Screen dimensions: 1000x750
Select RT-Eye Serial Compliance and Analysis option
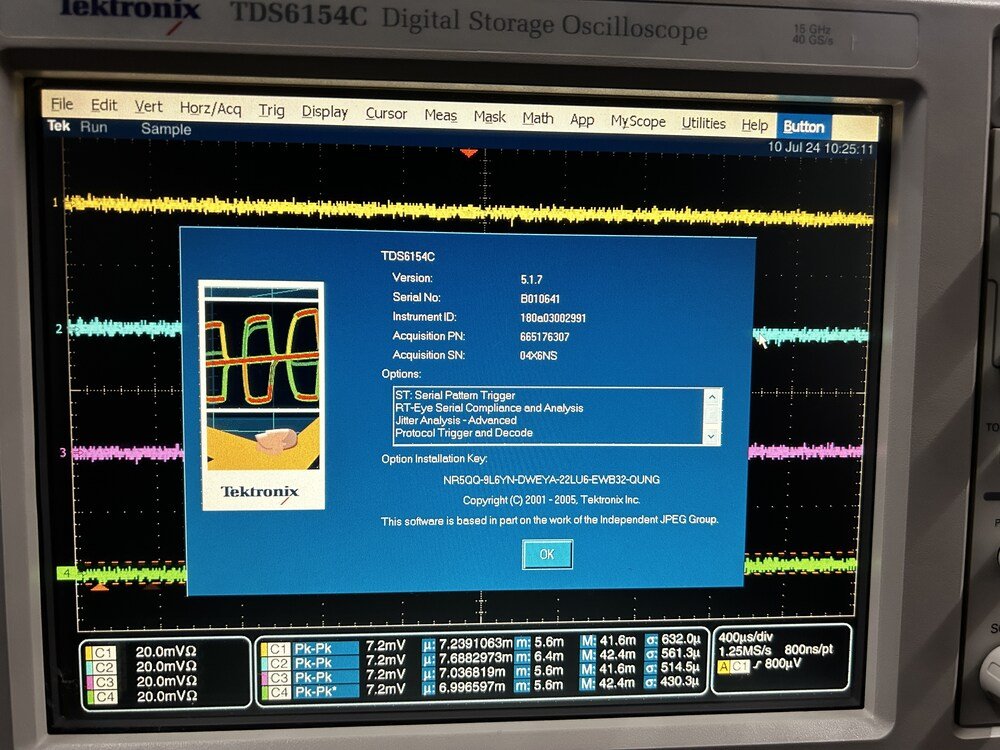tap(489, 408)
